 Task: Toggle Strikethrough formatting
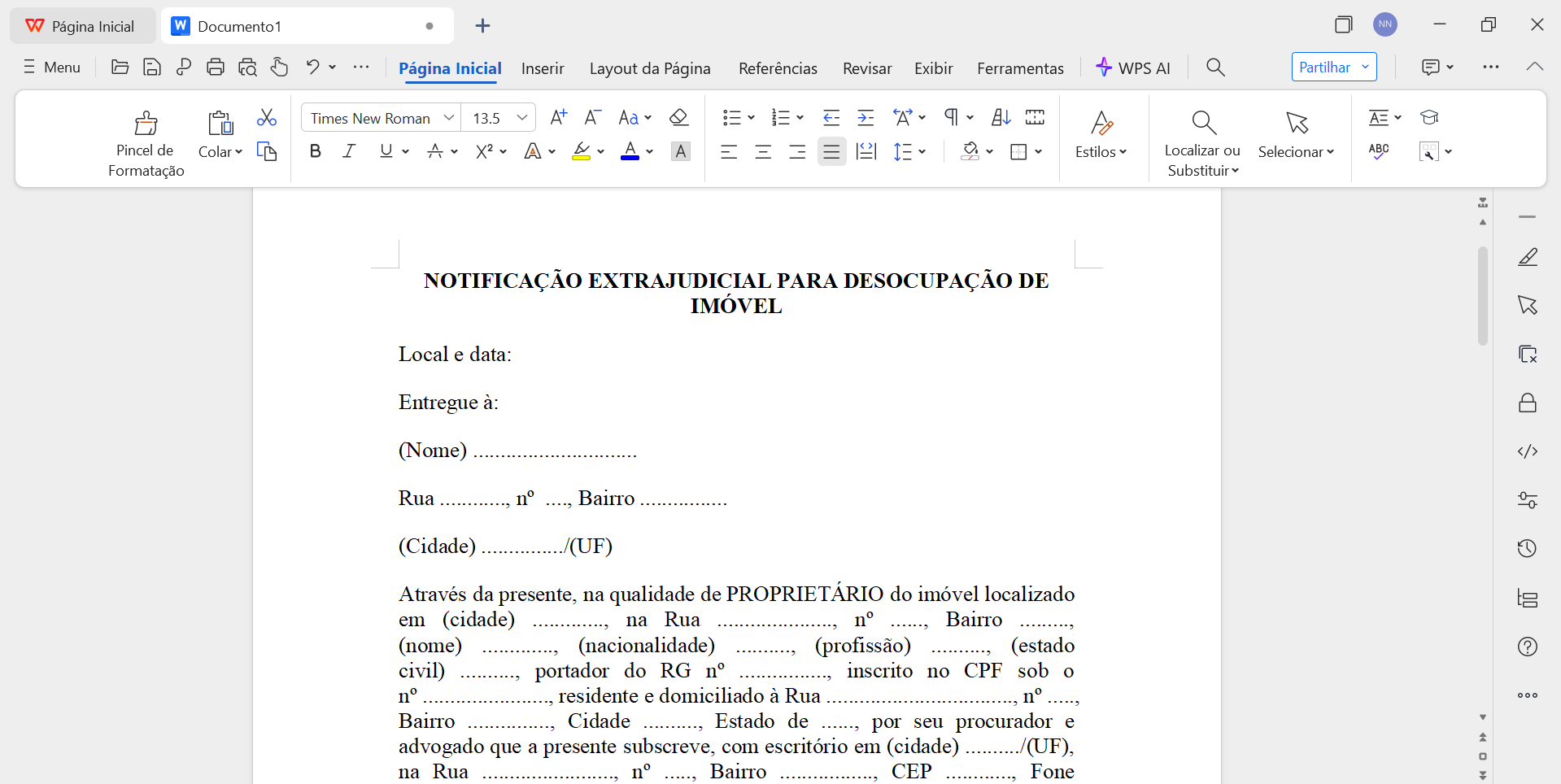click(x=436, y=151)
